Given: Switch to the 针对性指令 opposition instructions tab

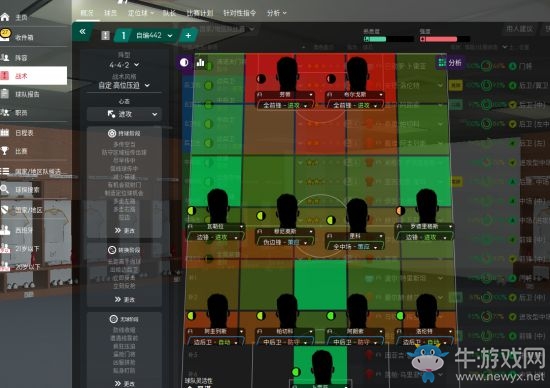Looking at the screenshot, I should 240,13.
